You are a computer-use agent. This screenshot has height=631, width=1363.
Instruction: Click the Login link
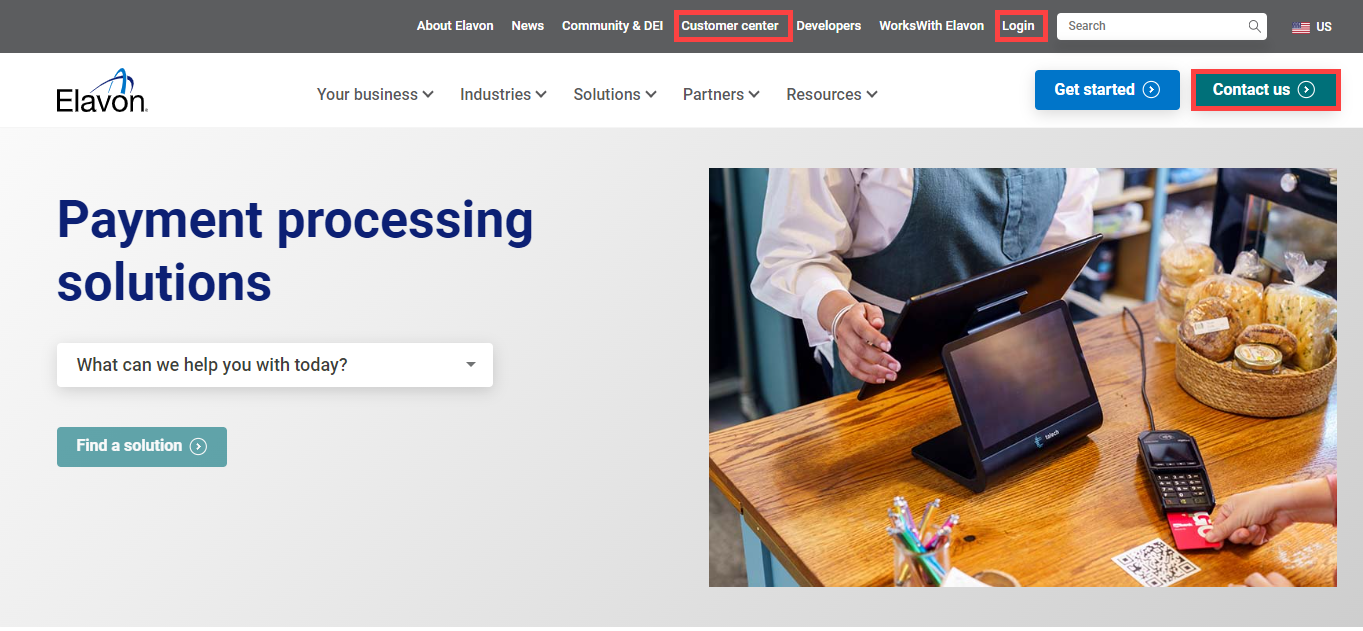[1018, 26]
